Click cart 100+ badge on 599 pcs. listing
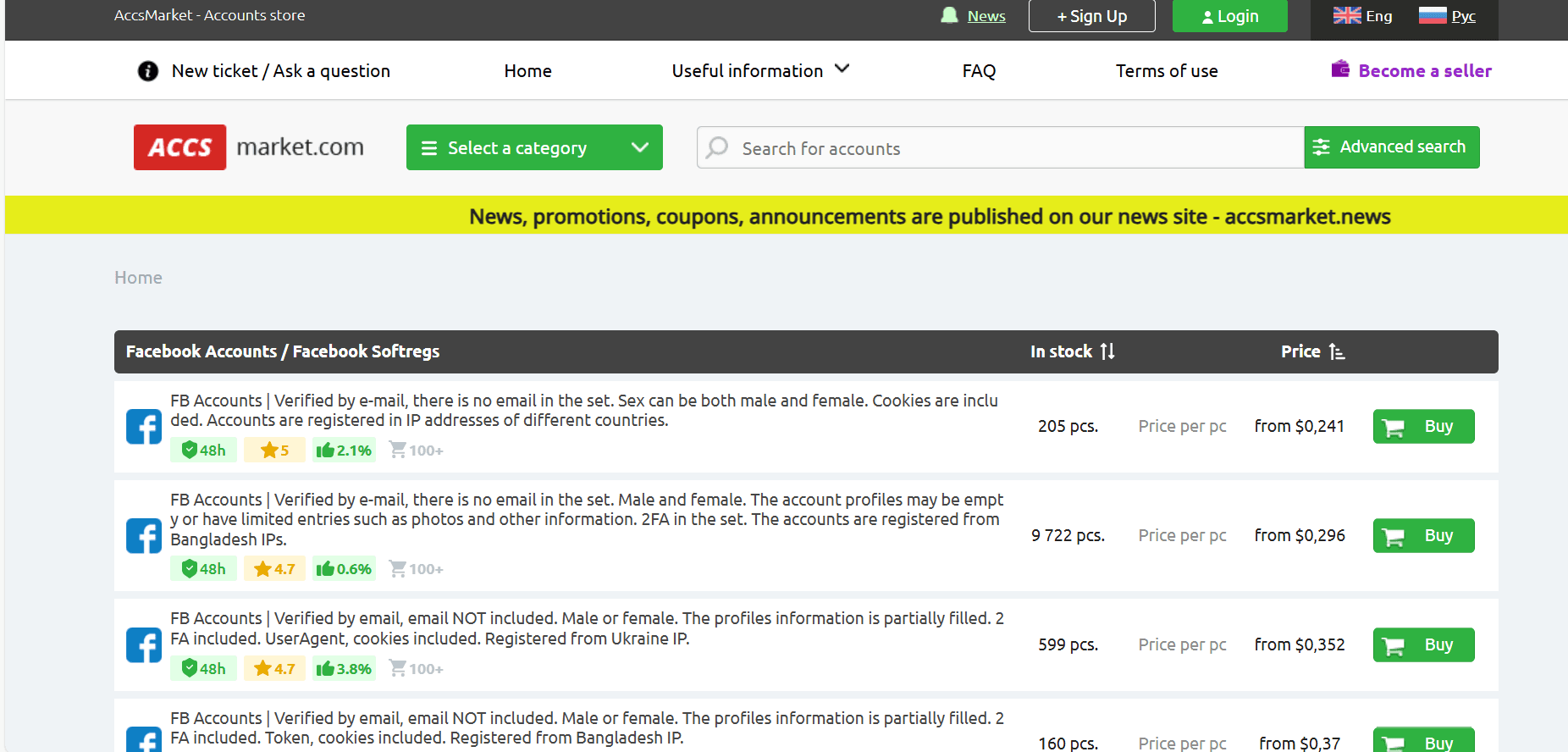1568x752 pixels. tap(416, 669)
